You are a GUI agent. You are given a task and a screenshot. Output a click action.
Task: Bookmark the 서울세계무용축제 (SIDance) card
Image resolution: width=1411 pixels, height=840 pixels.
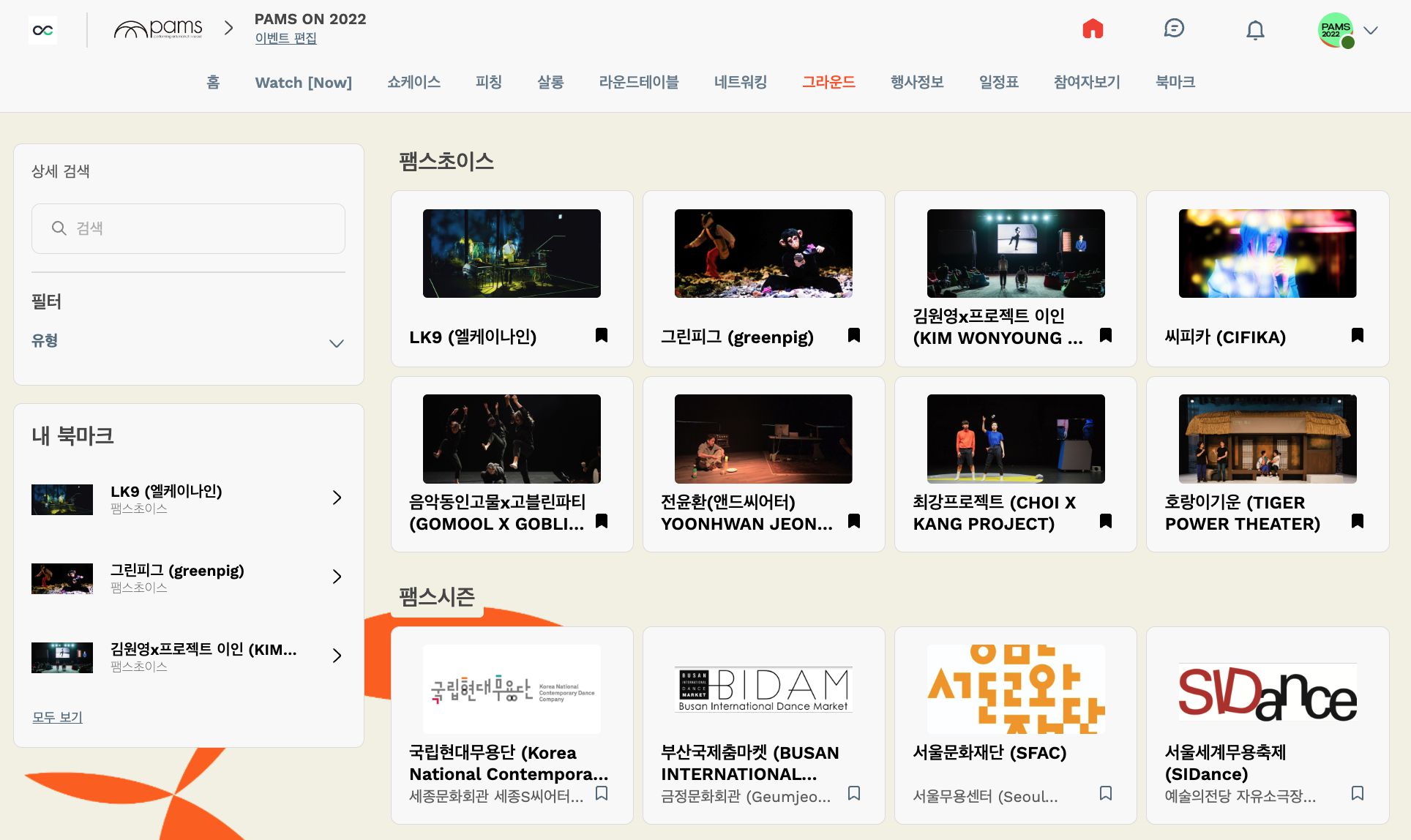click(1358, 793)
